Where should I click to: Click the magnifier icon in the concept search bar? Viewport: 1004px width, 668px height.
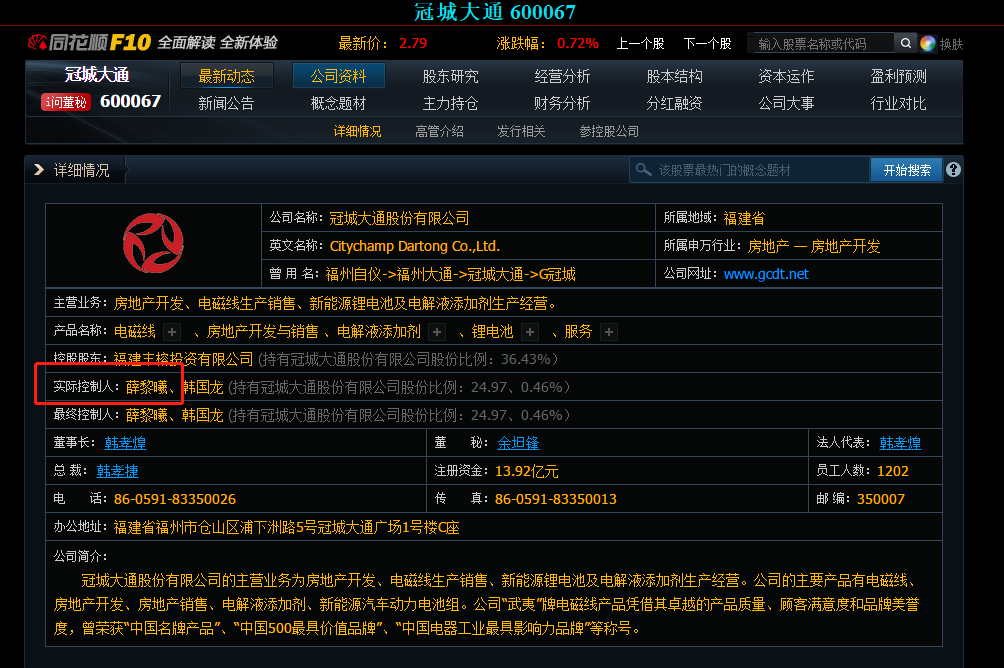(x=644, y=169)
